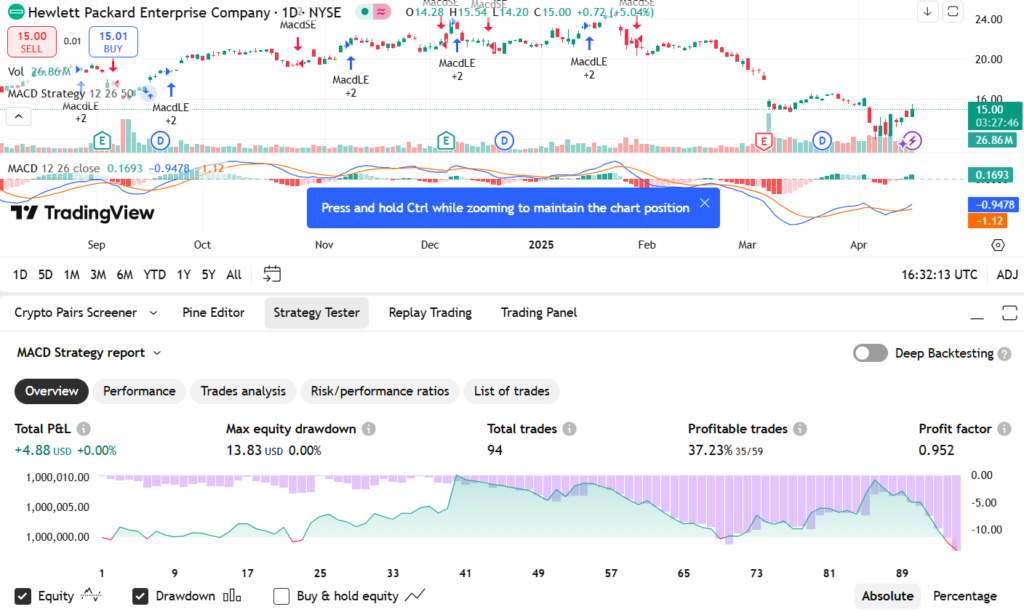Switch to the Risk/performance ratios tab
Viewport: 1024px width, 612px height.
[x=380, y=391]
